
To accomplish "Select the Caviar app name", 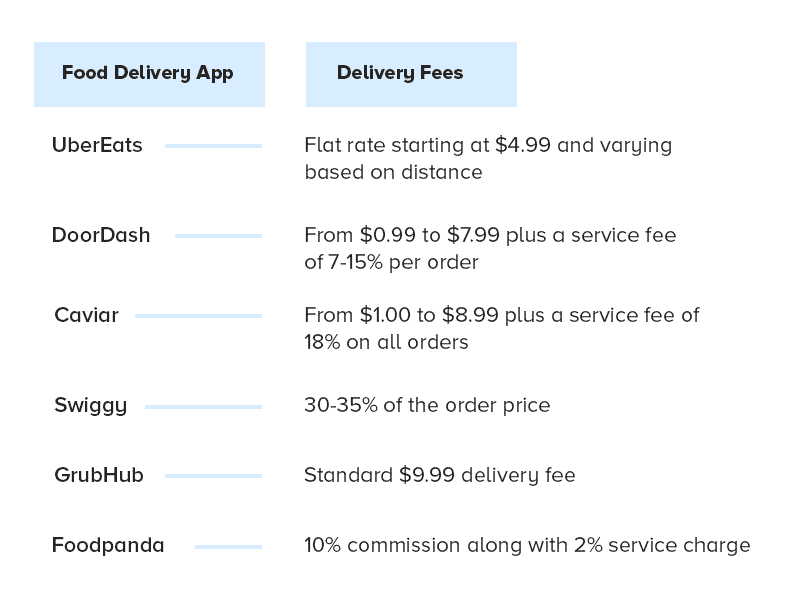I will (86, 315).
